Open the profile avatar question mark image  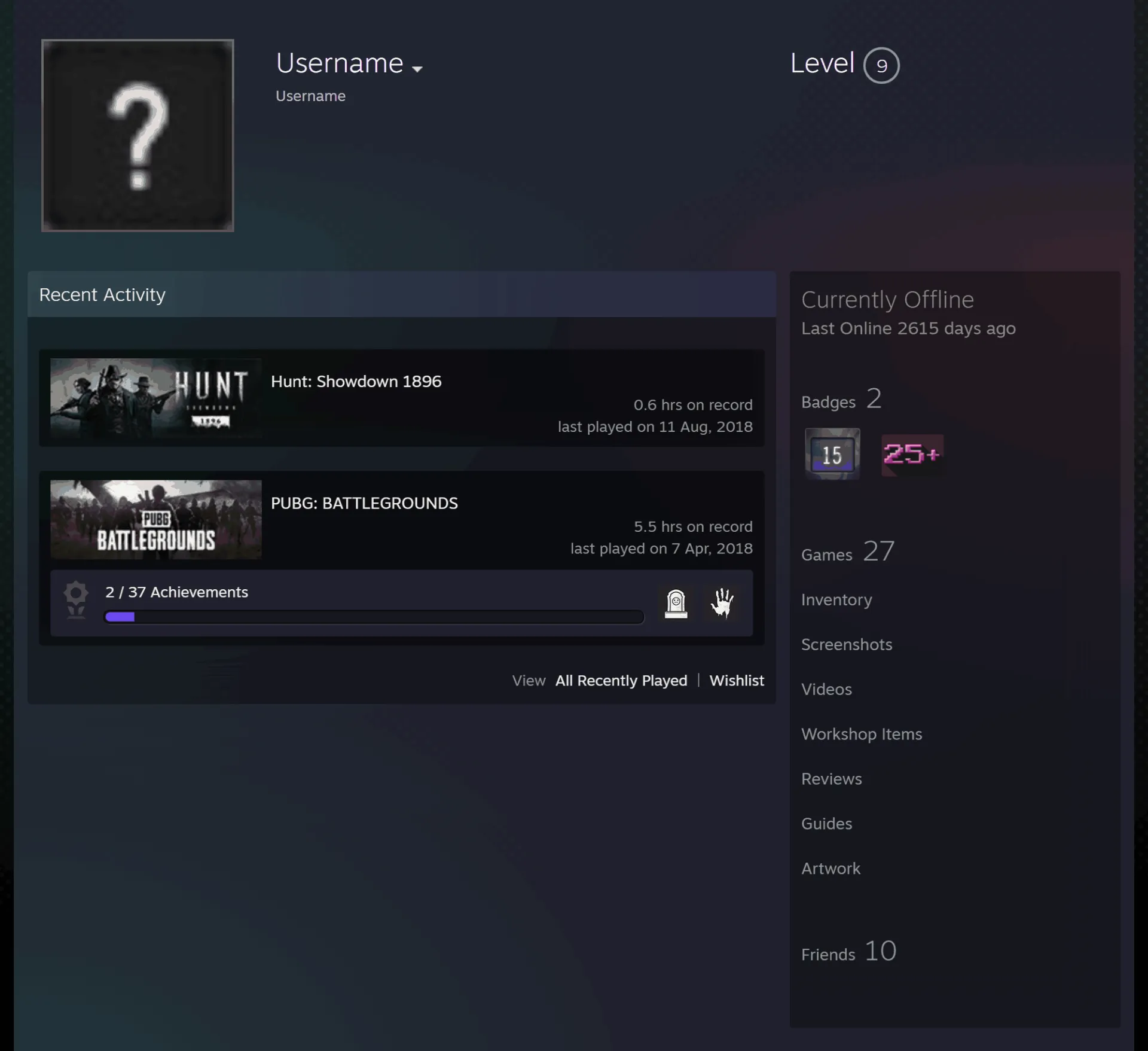pyautogui.click(x=138, y=135)
